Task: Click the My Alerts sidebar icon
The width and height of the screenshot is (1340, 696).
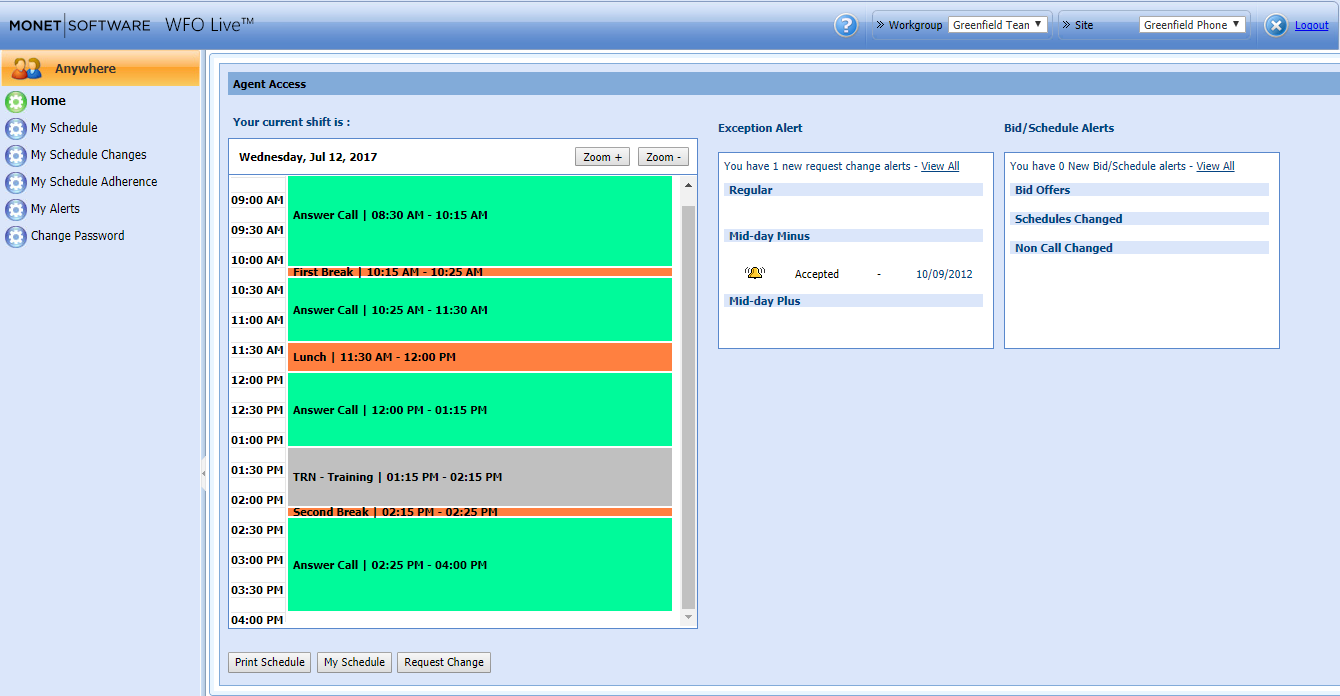Action: pos(16,209)
